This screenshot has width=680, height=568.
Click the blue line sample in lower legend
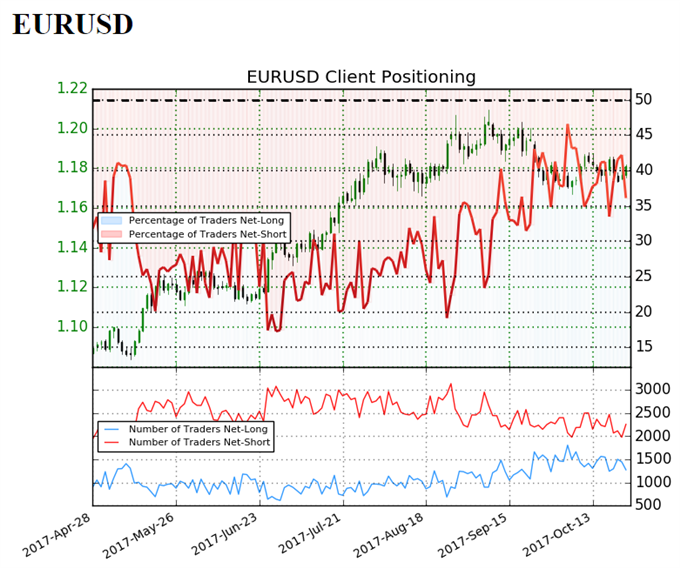pyautogui.click(x=111, y=429)
